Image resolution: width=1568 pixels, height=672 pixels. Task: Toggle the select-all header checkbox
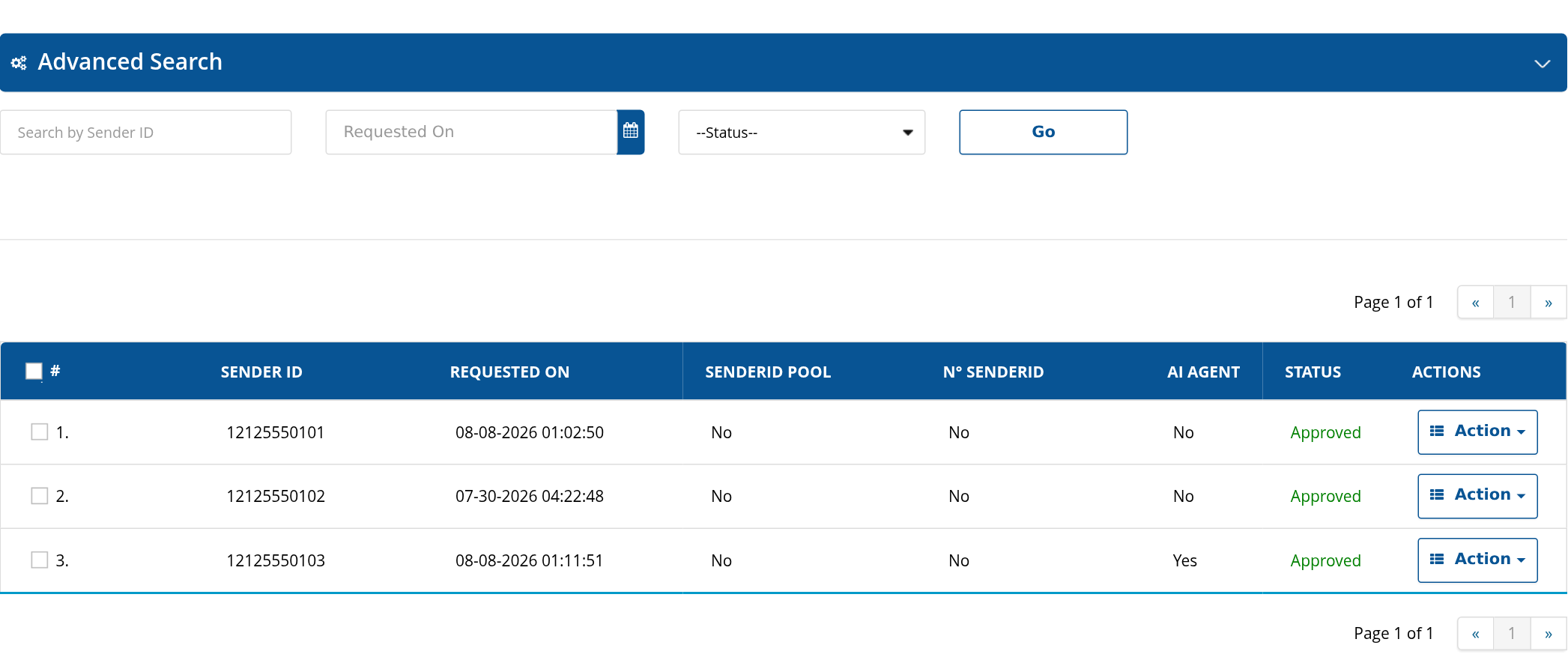pos(34,371)
